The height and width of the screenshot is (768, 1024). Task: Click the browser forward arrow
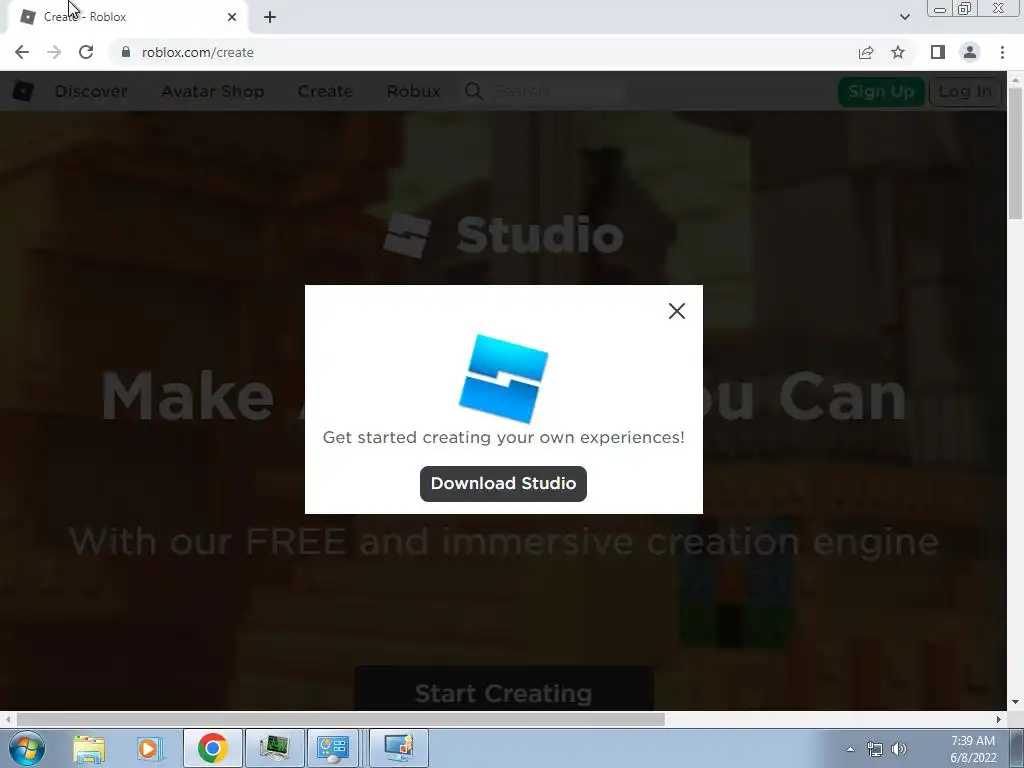click(x=54, y=52)
